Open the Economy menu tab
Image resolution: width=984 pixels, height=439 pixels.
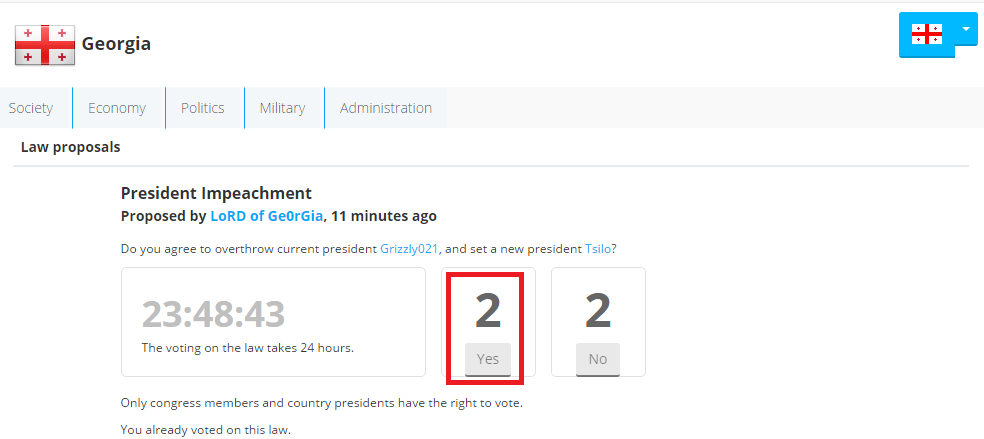click(117, 108)
